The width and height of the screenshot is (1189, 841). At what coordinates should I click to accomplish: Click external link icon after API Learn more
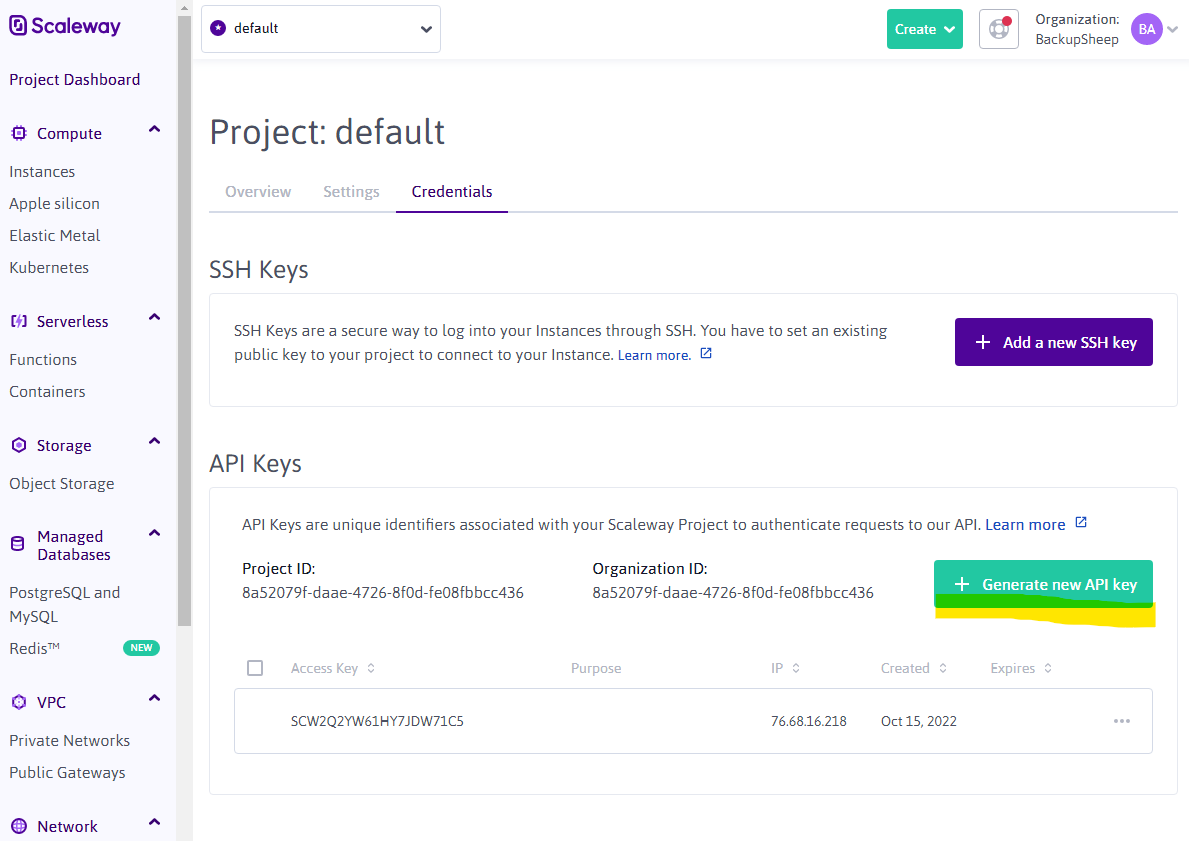pos(1081,522)
